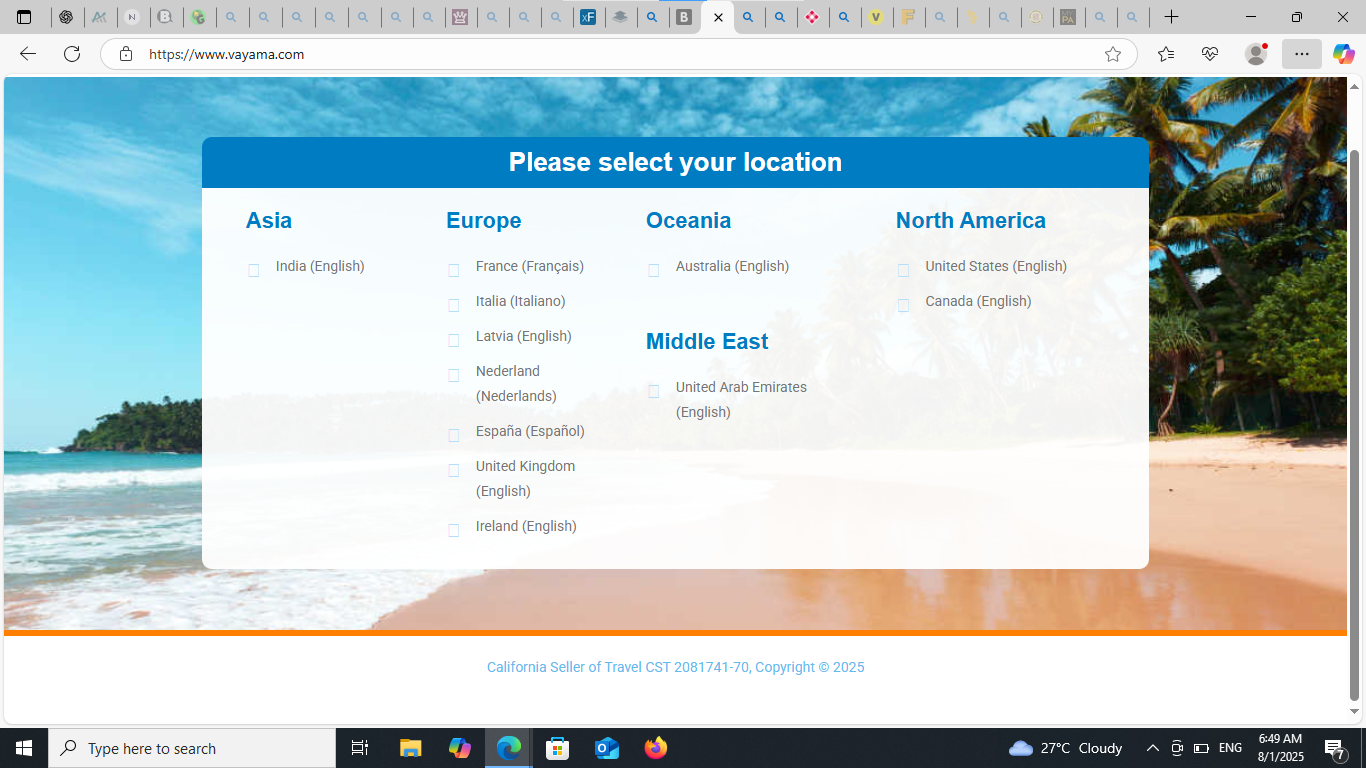The image size is (1366, 768).
Task: Tick the Latvia (English) checkbox
Action: click(x=453, y=340)
